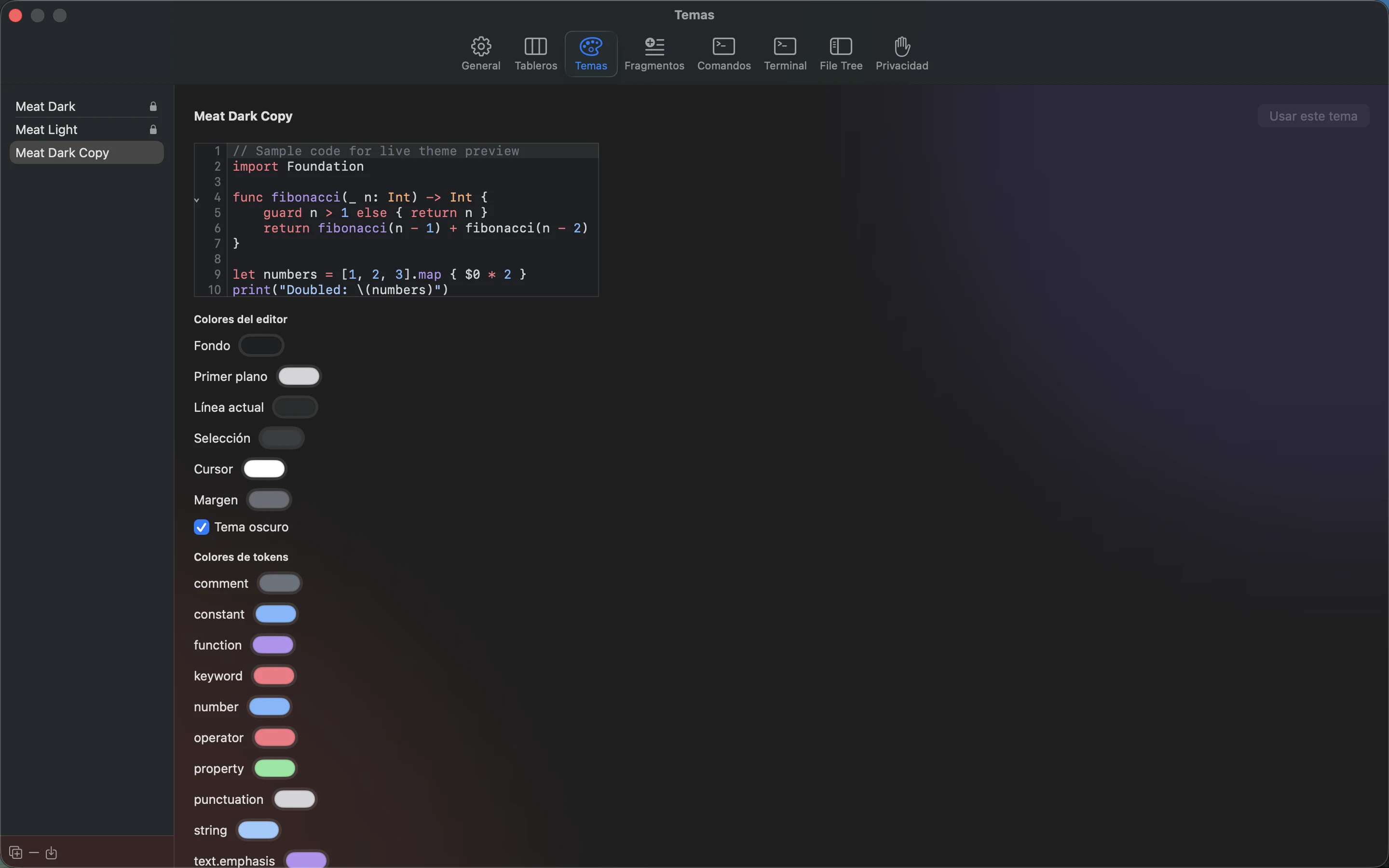Open the Fragmentos settings tab

654,54
